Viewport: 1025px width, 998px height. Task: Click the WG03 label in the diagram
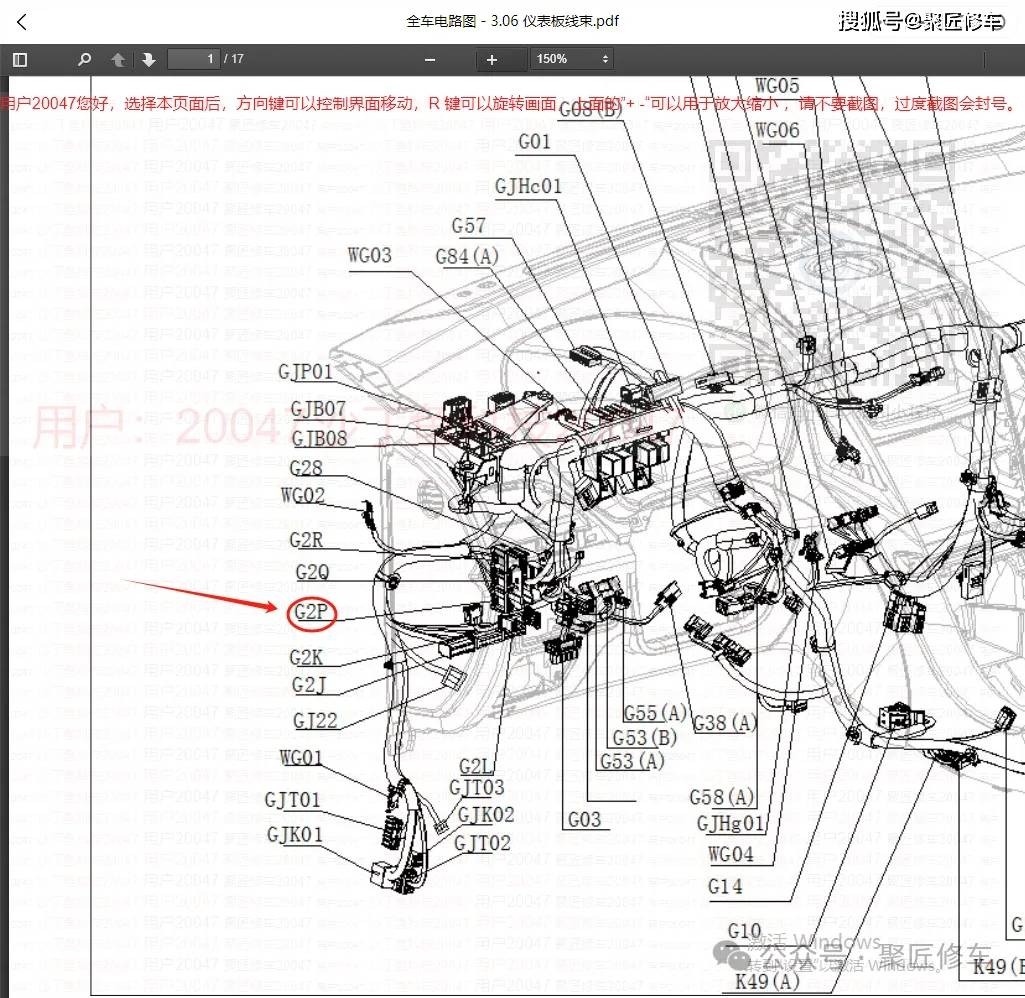[370, 256]
